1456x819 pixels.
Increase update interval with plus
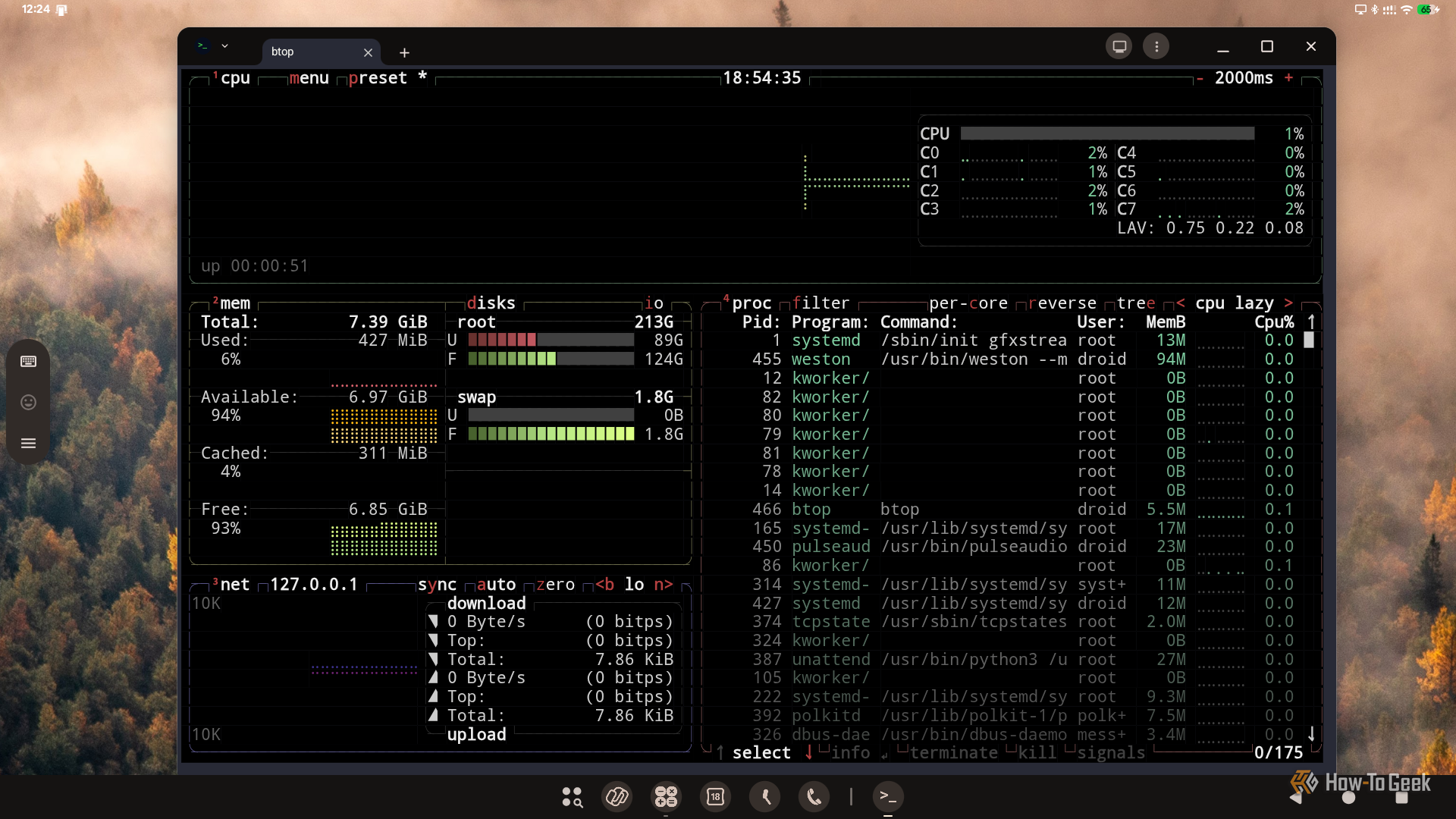[1288, 78]
